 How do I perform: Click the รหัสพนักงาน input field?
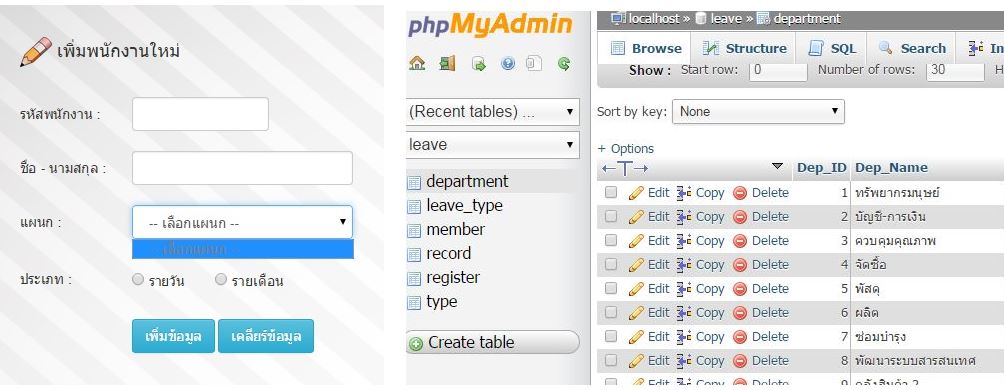coord(200,114)
